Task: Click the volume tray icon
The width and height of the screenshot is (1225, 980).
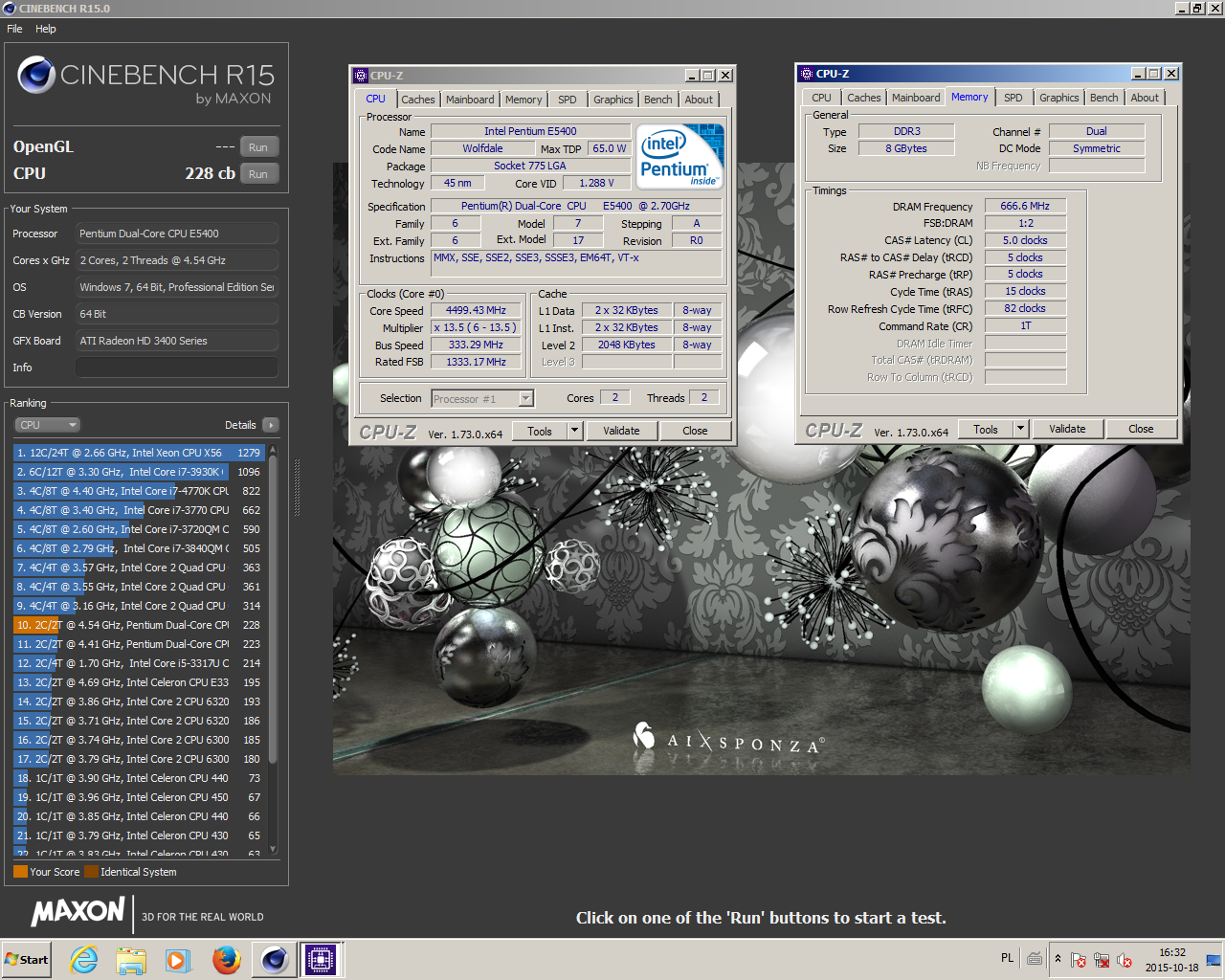Action: tap(1125, 960)
